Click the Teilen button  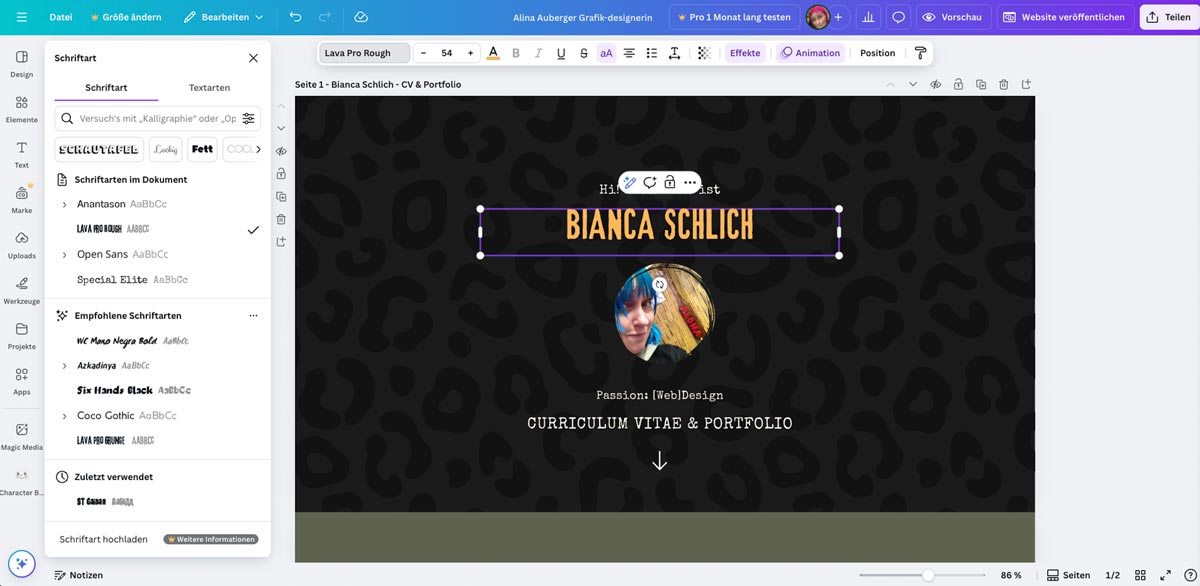pos(1168,17)
